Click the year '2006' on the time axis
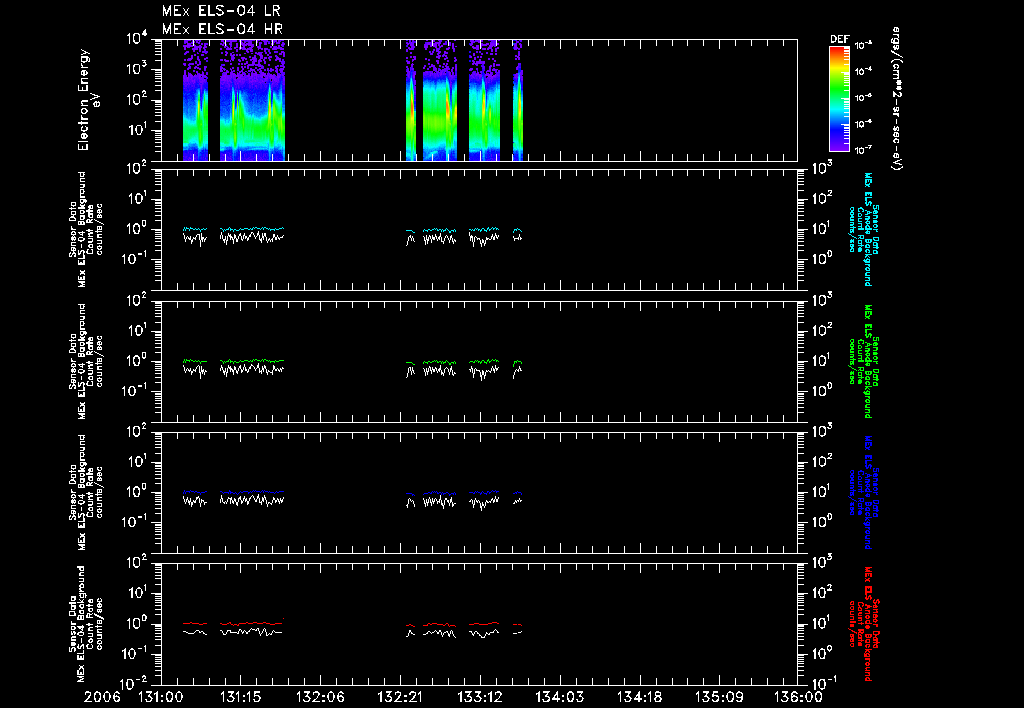 click(x=102, y=697)
